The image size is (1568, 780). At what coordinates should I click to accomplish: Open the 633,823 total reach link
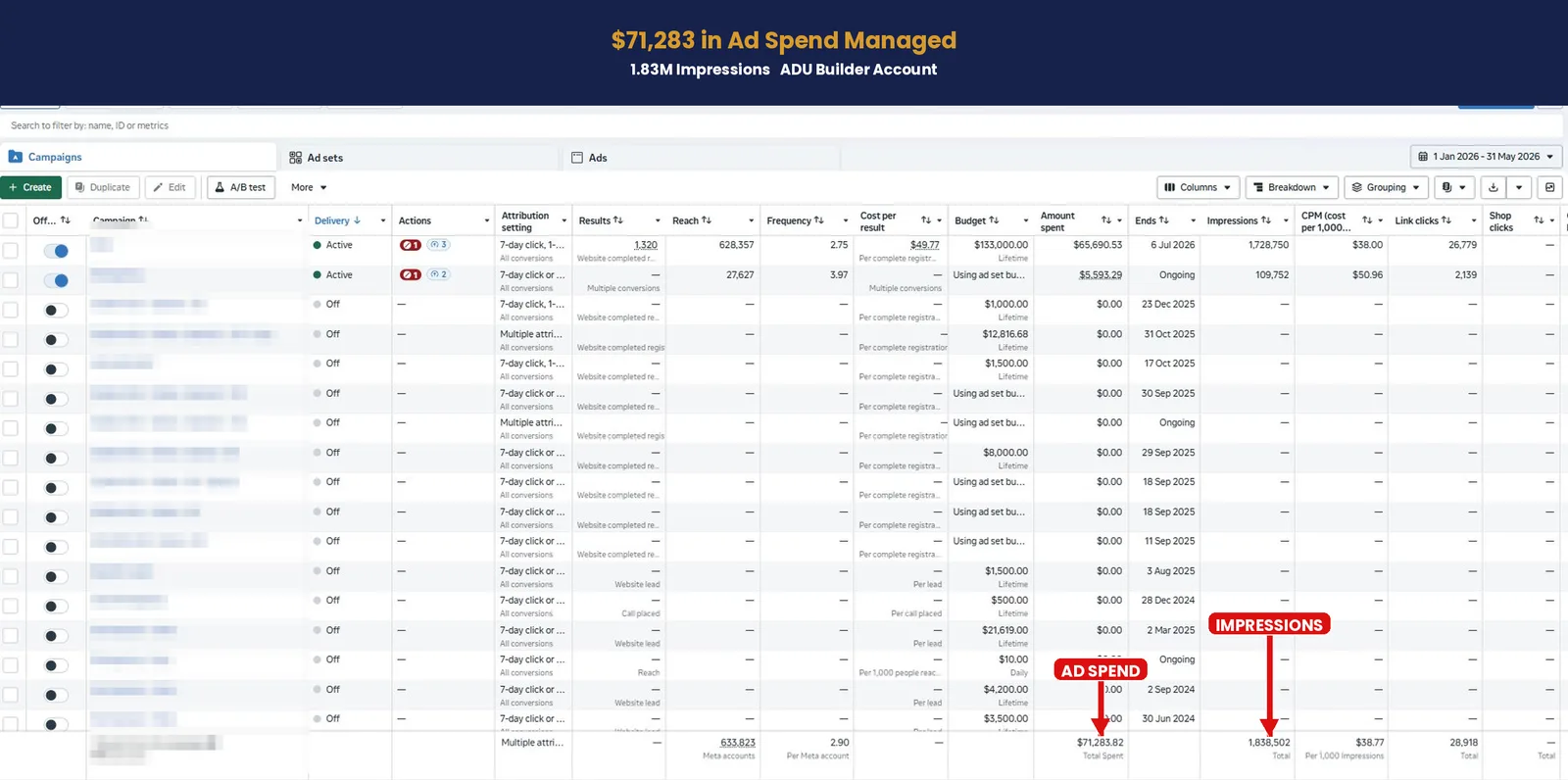point(738,743)
